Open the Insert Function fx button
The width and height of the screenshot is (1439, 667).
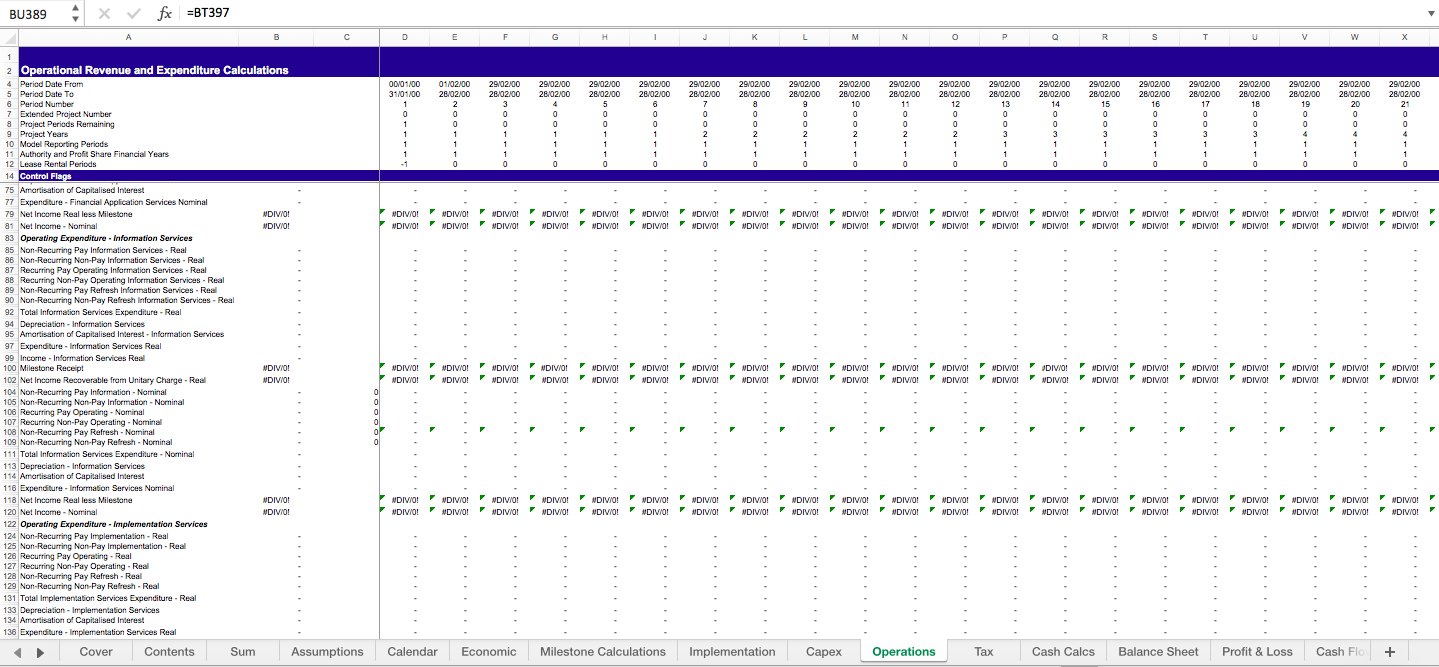coord(165,14)
